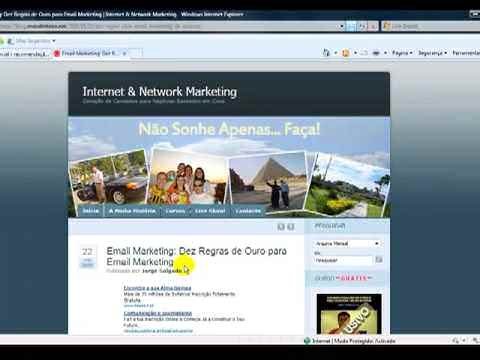
Task: Click the printer icon in the command bar
Action: coord(376,53)
